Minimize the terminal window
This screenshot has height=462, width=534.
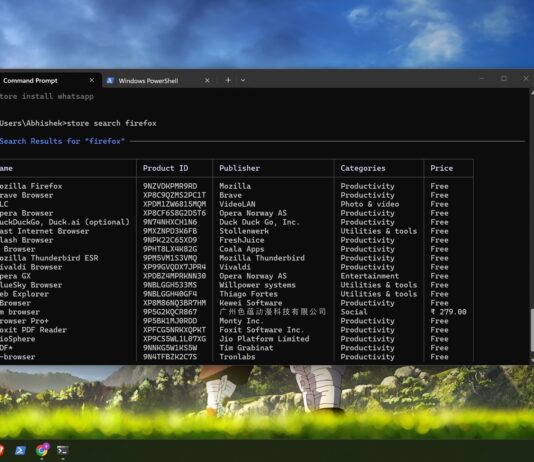pos(482,79)
